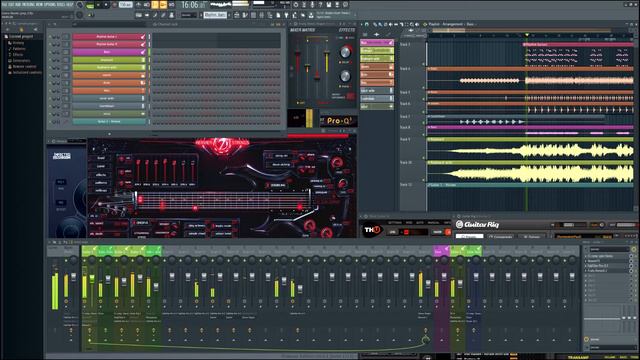Toggle the metronome icon
Viewport: 640px width, 360px height.
138,5
